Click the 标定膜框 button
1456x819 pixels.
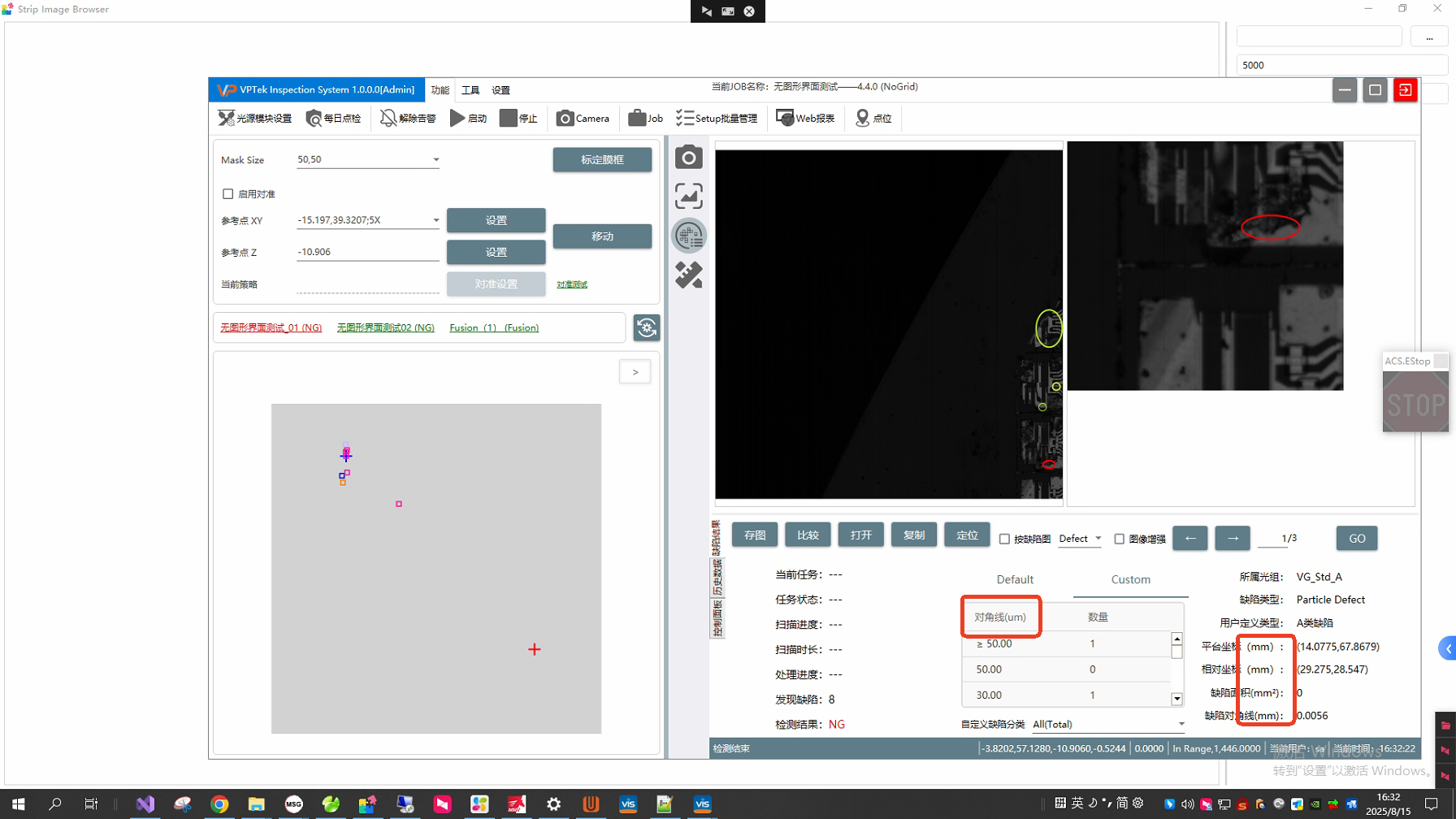[x=602, y=160]
